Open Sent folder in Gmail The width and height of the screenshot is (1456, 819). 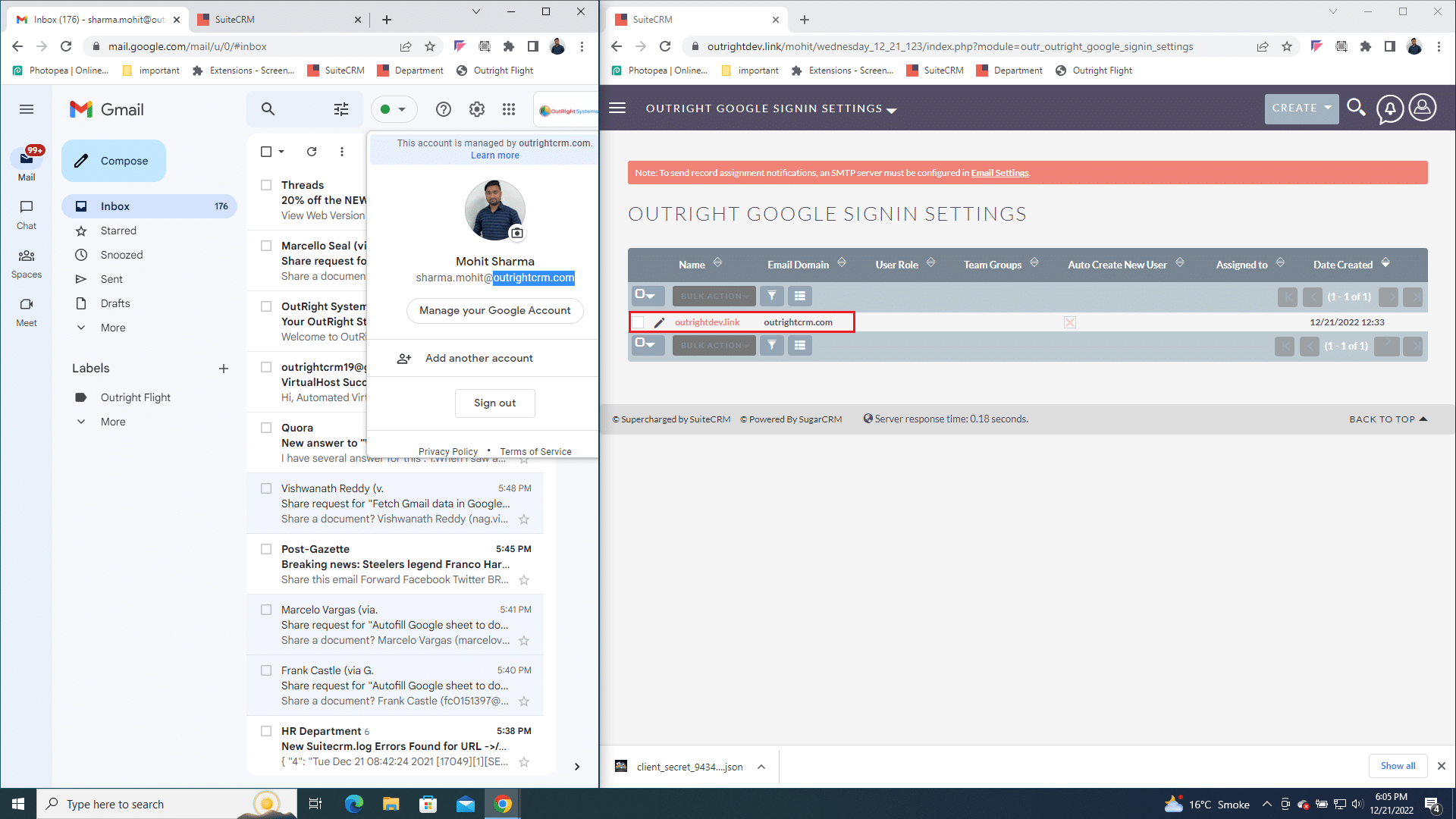[x=111, y=279]
